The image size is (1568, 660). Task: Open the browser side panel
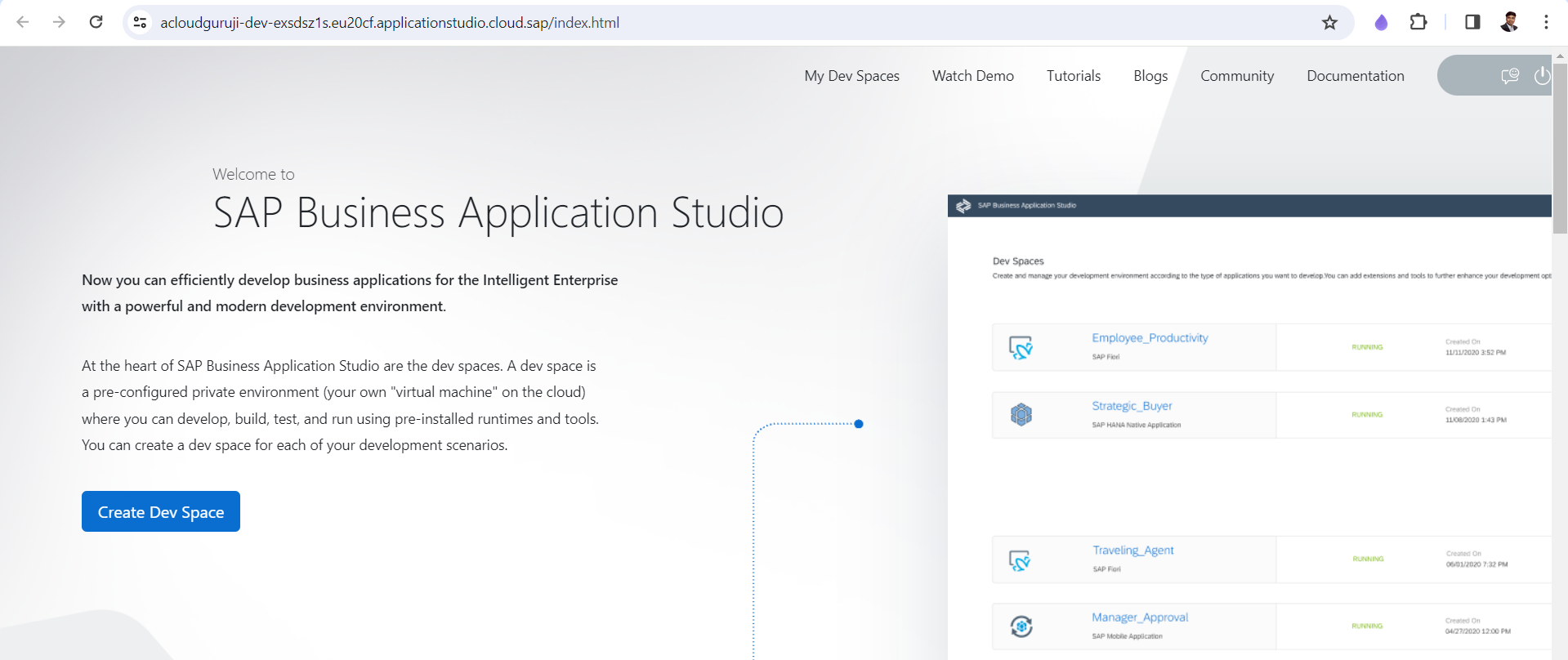(1472, 23)
